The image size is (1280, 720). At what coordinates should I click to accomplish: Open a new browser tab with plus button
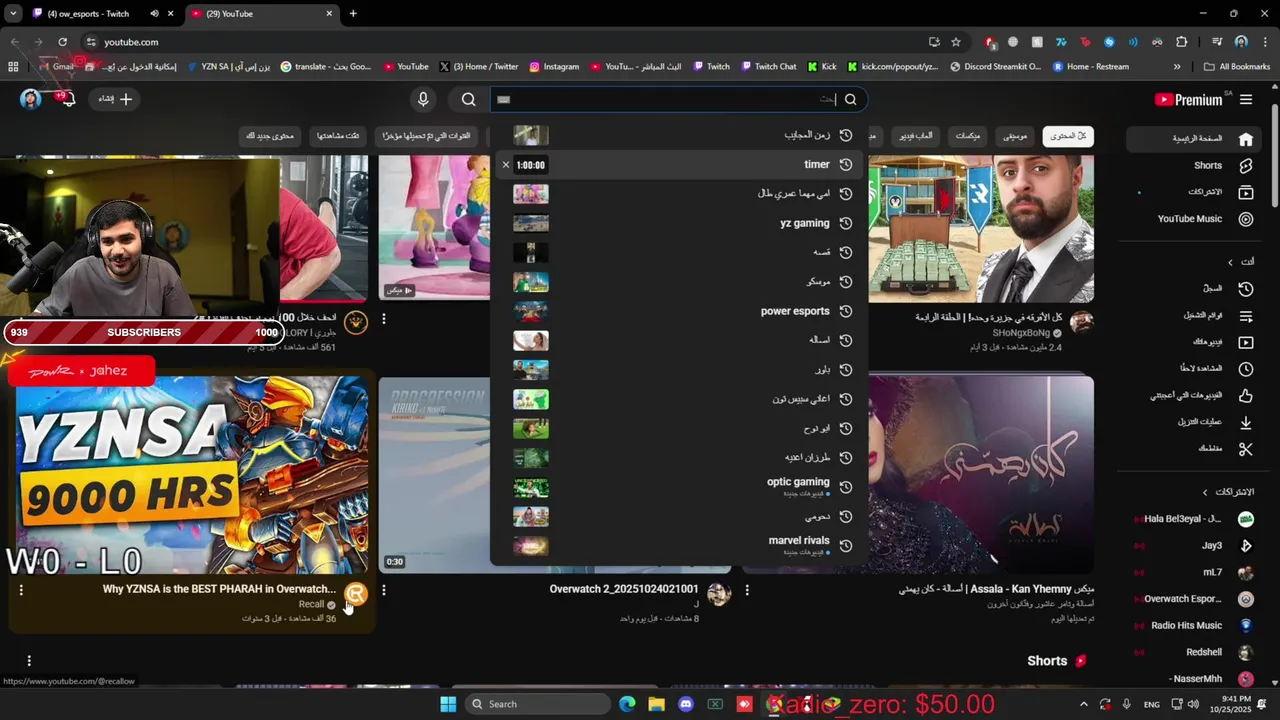click(x=353, y=14)
